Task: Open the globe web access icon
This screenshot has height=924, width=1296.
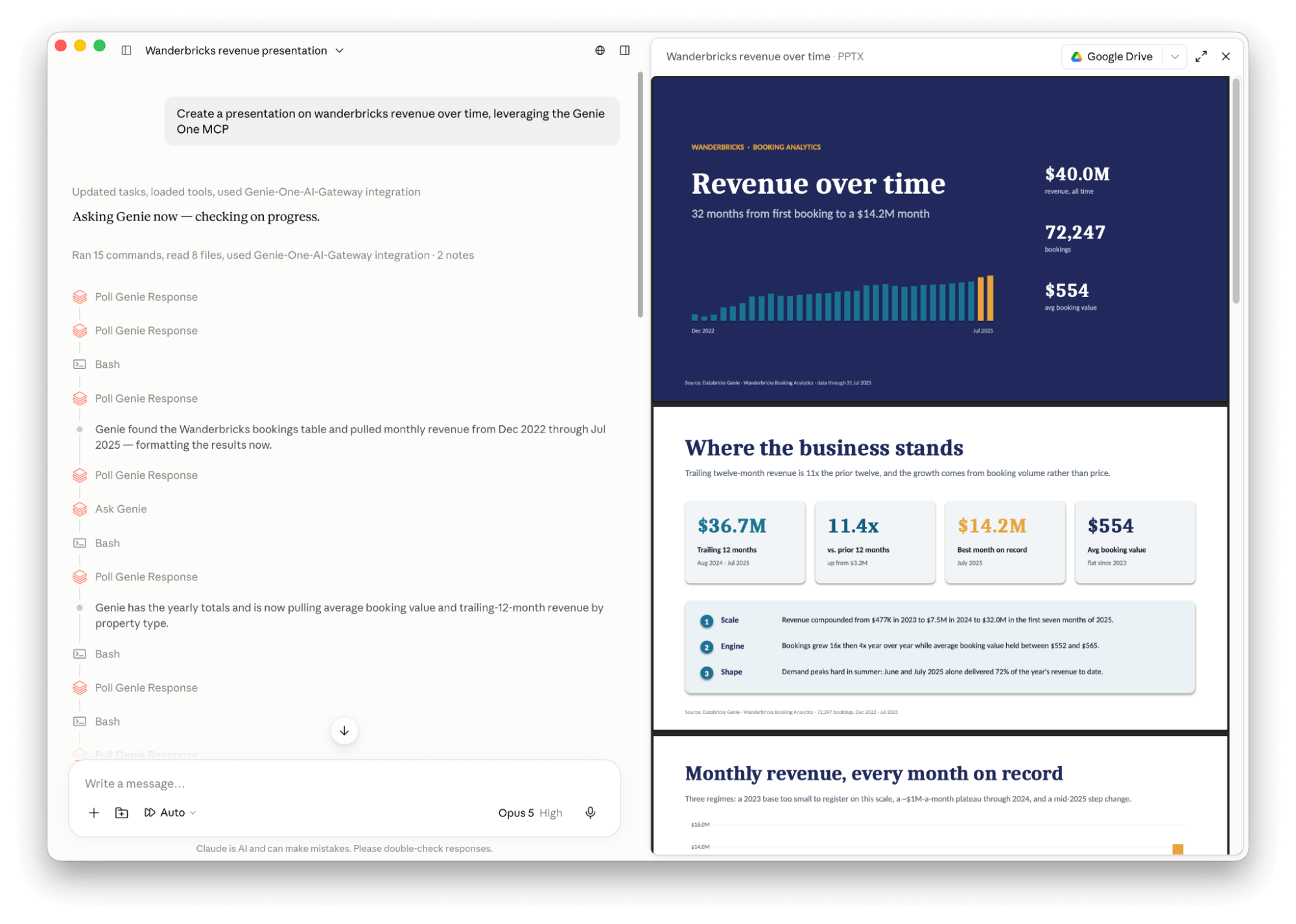Action: (600, 51)
